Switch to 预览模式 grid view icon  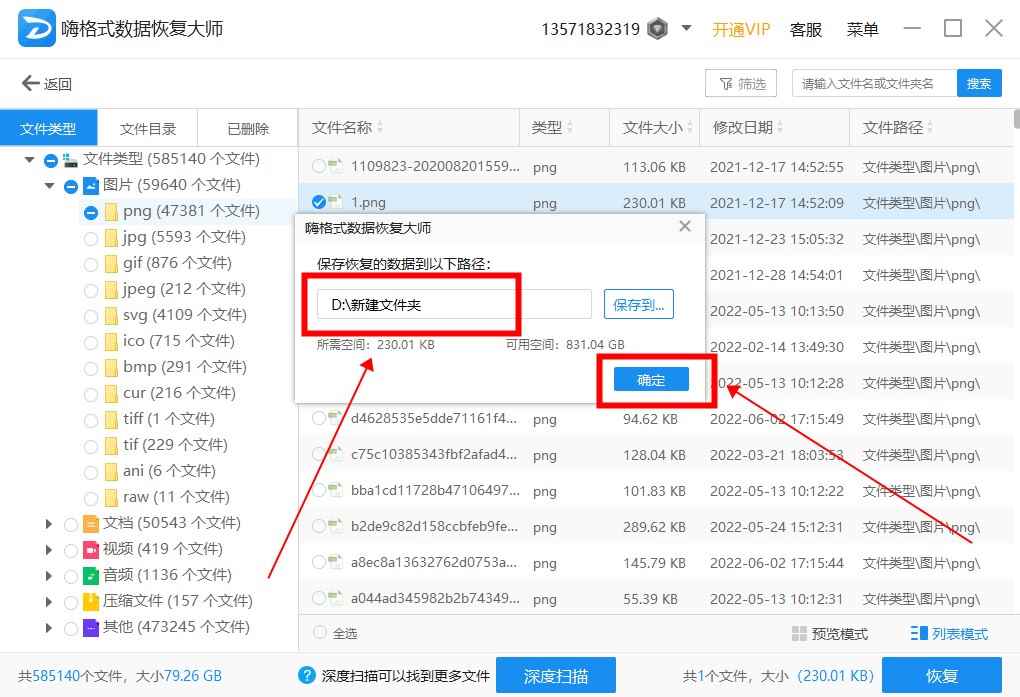click(x=799, y=634)
